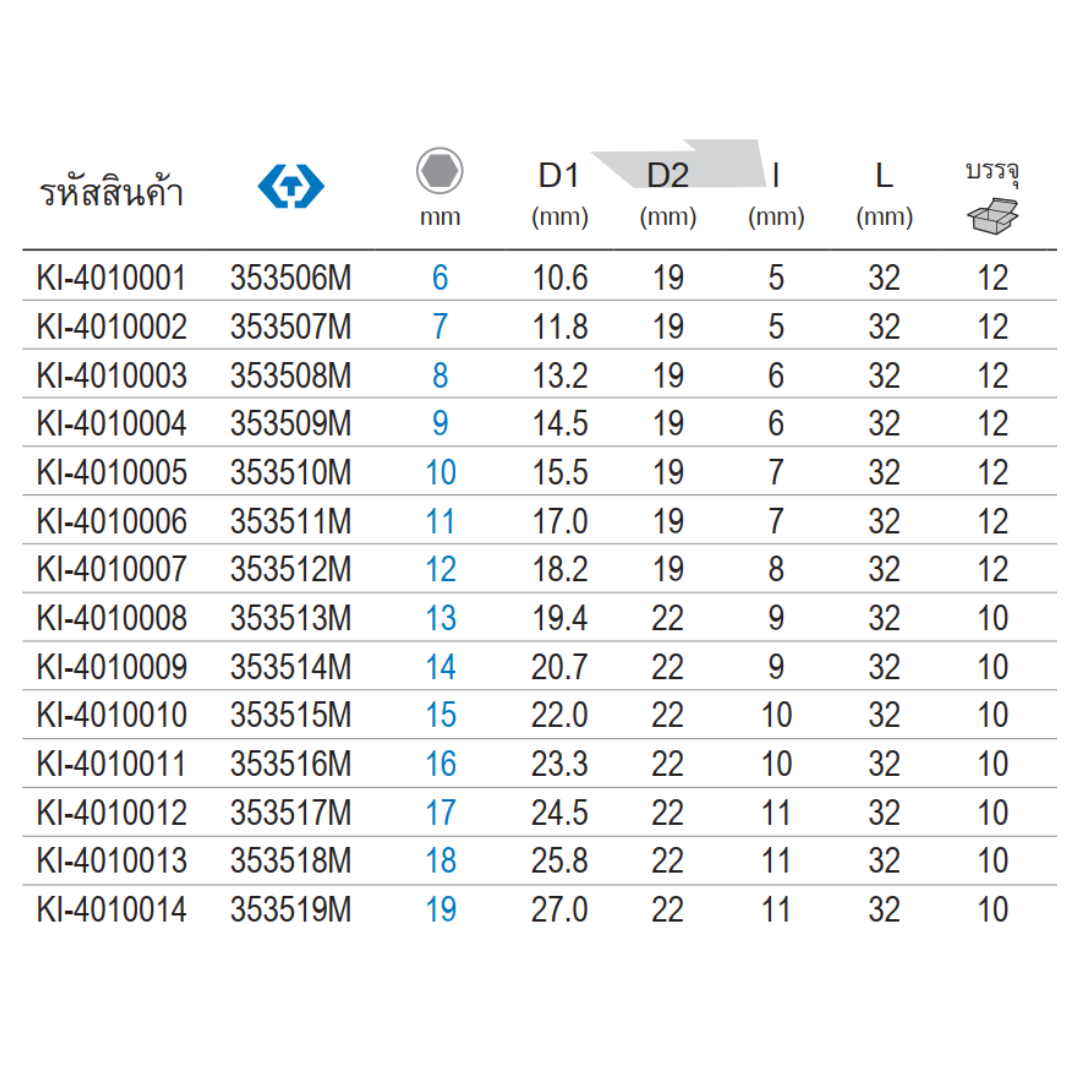Screen dimensions: 1080x1080
Task: Select the รหัสสินค้า column header
Action: [x=112, y=191]
